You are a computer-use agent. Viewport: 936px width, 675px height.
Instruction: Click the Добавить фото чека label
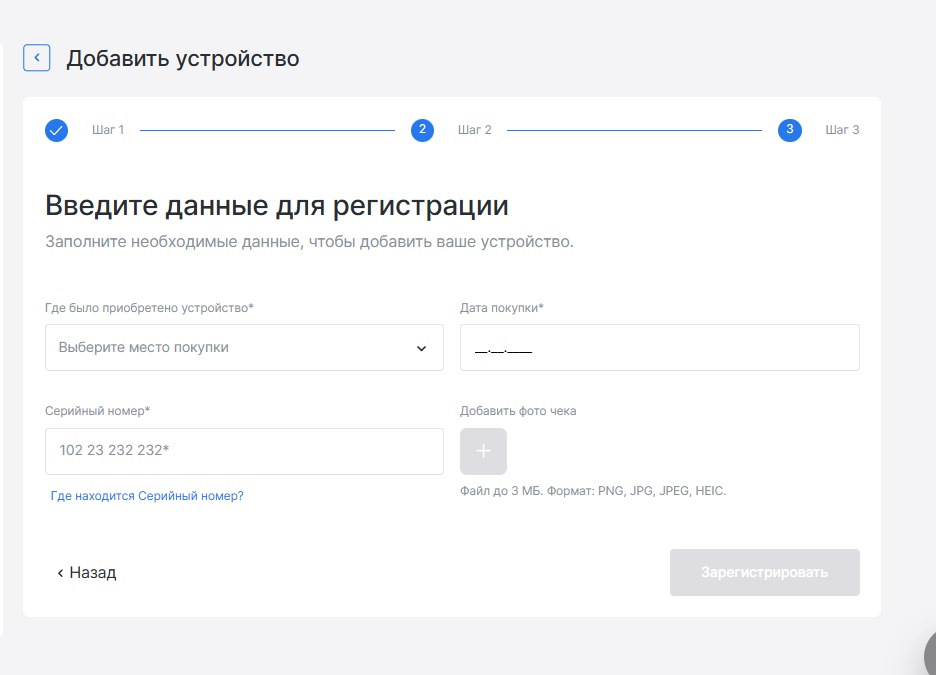(518, 411)
